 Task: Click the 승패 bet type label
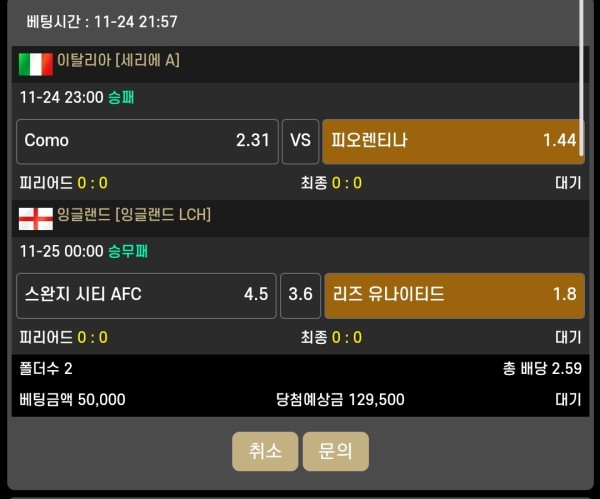tap(122, 97)
